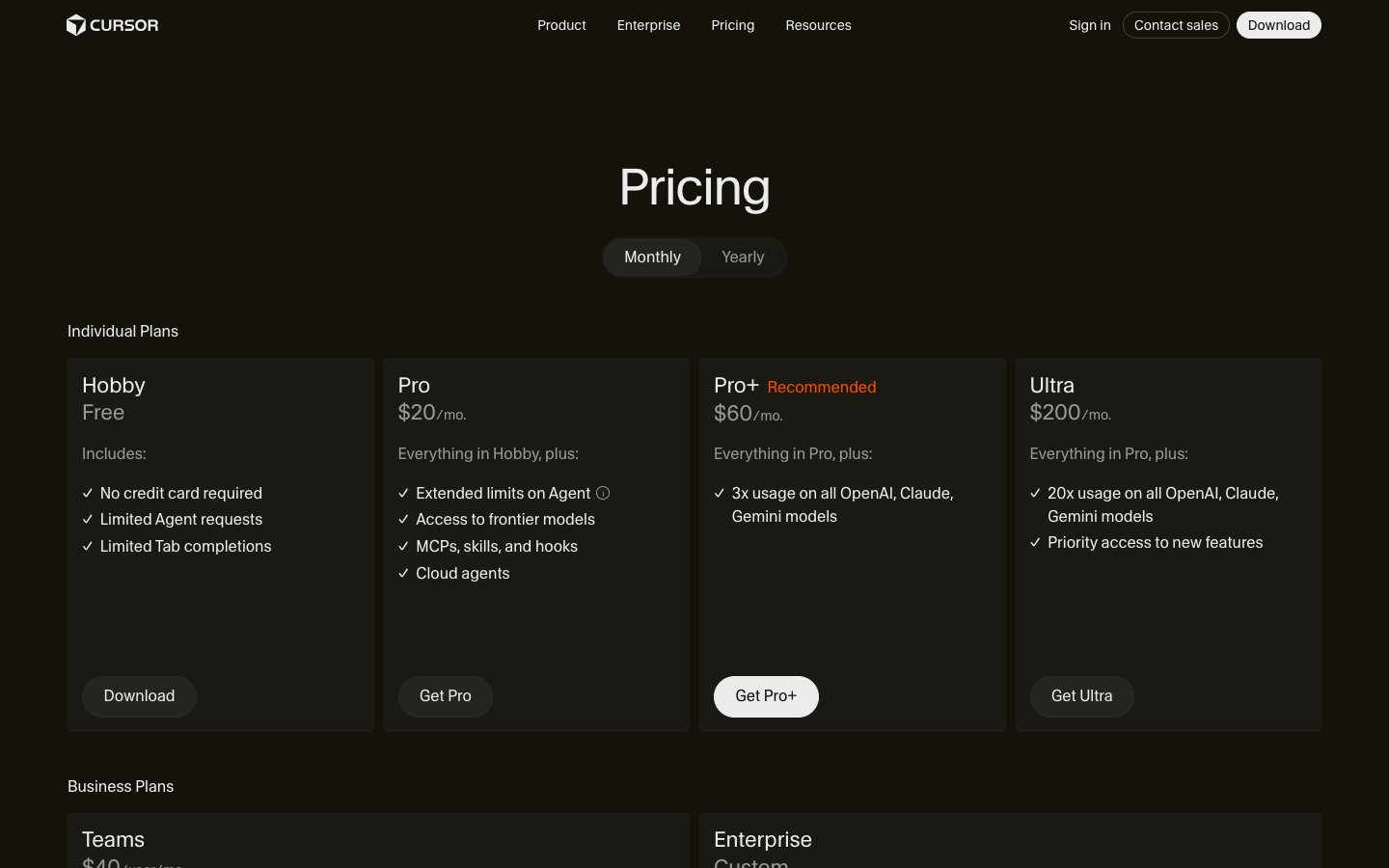Open the Enterprise nav menu
The width and height of the screenshot is (1389, 868).
coord(648,25)
